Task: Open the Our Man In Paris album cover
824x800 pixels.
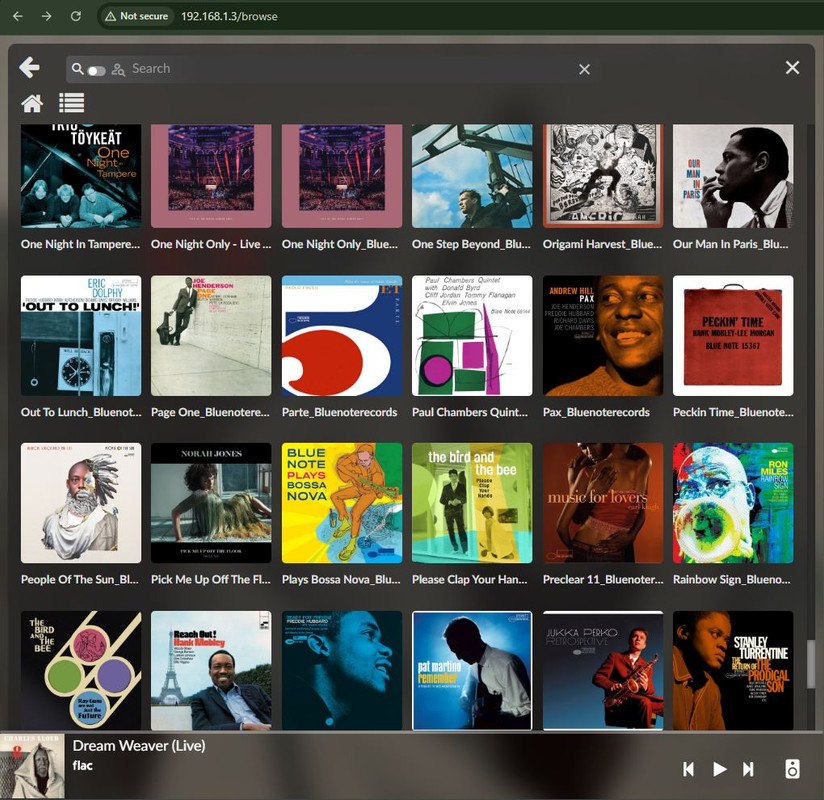Action: click(x=733, y=176)
